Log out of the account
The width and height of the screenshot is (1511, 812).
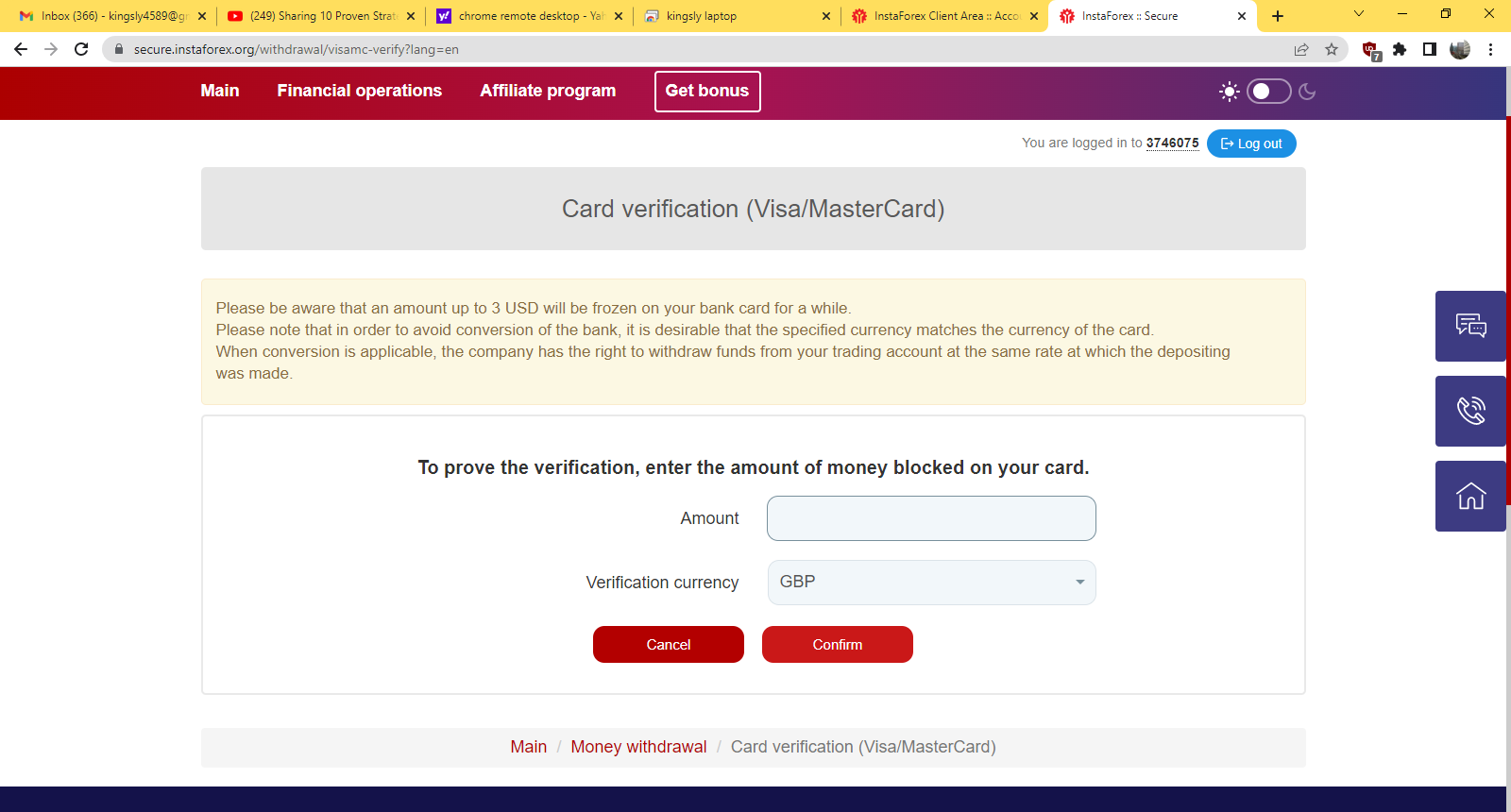pos(1251,144)
